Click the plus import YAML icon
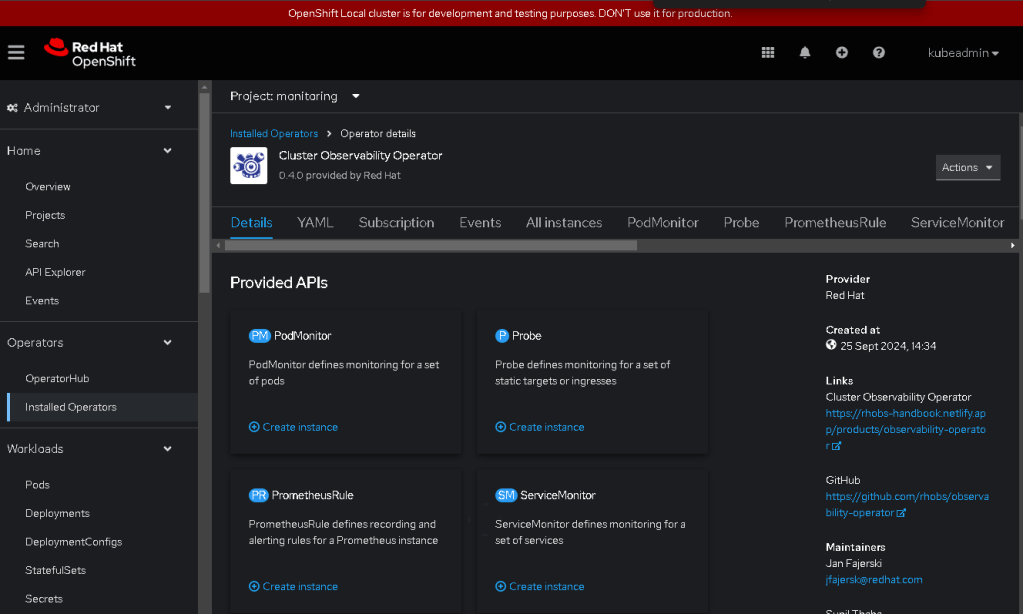 coord(842,53)
